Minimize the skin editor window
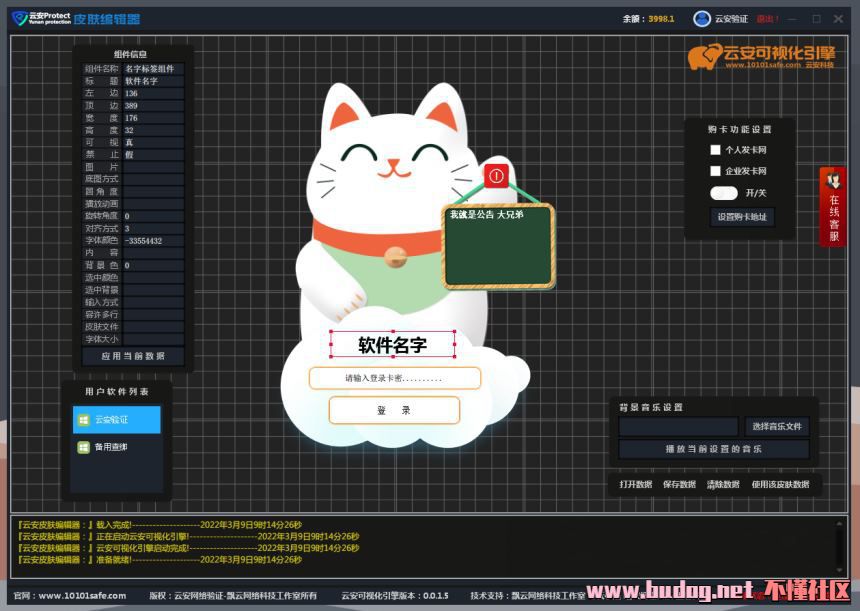 click(x=792, y=19)
